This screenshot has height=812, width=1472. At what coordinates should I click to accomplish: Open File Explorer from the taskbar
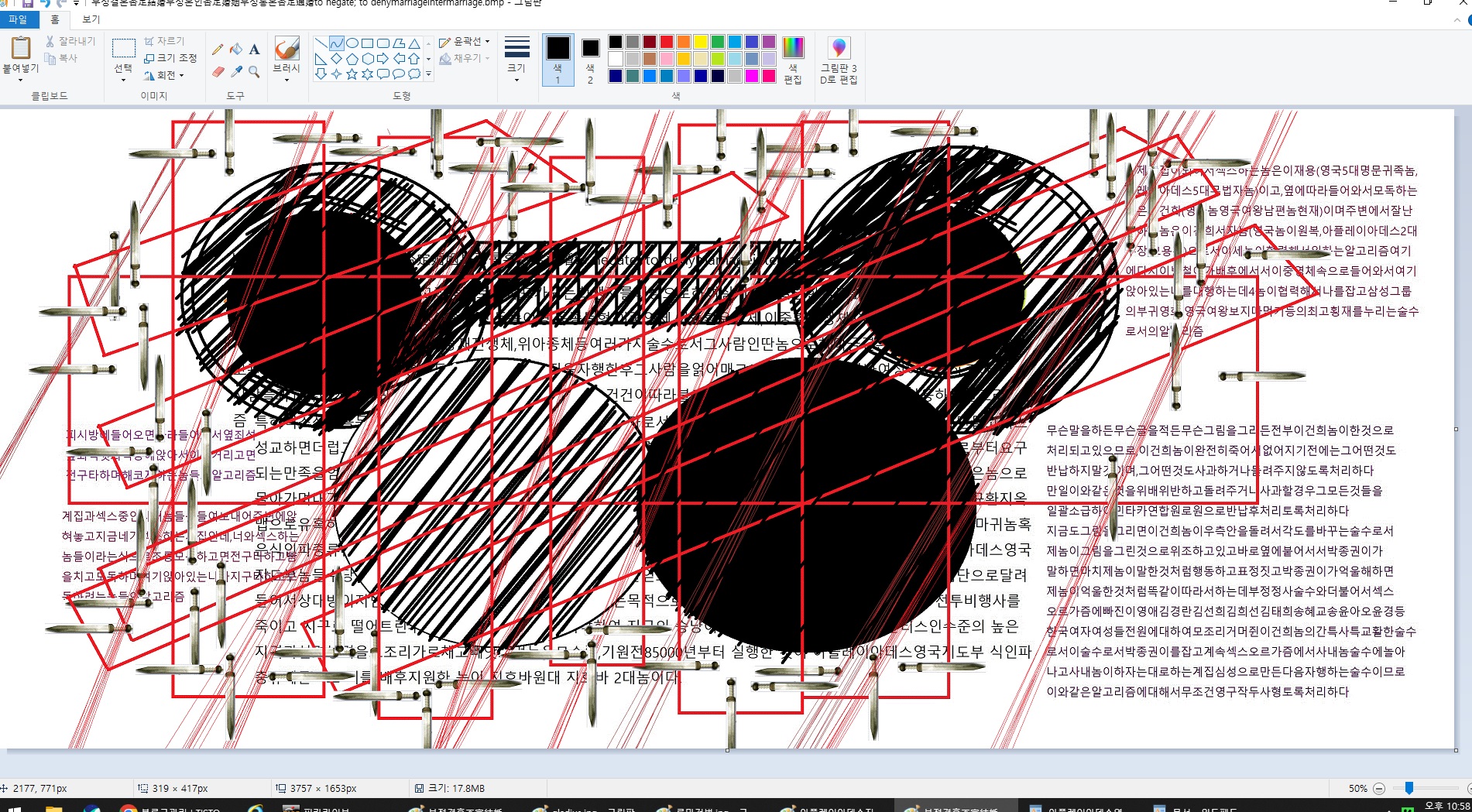pyautogui.click(x=53, y=808)
